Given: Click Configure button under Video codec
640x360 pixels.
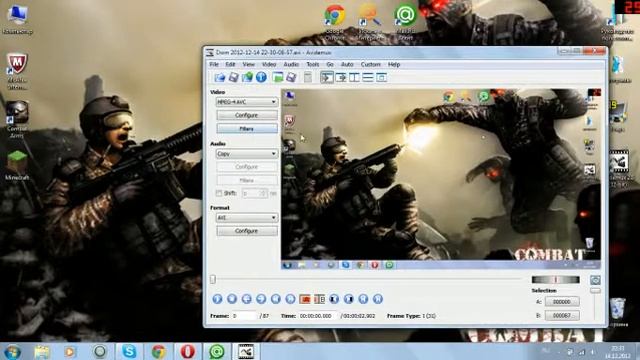Looking at the screenshot, I should pyautogui.click(x=247, y=115).
